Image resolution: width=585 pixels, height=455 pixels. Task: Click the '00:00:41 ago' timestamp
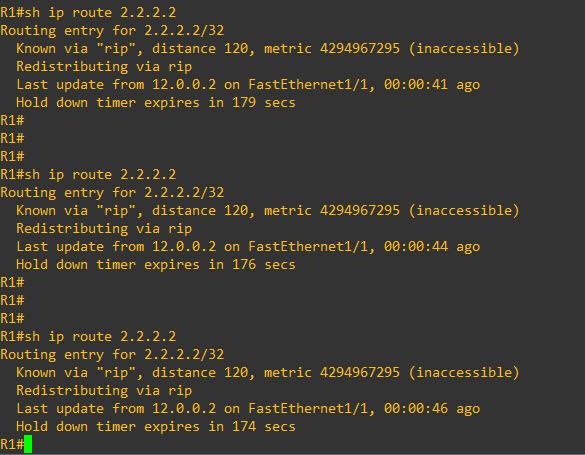[432, 85]
